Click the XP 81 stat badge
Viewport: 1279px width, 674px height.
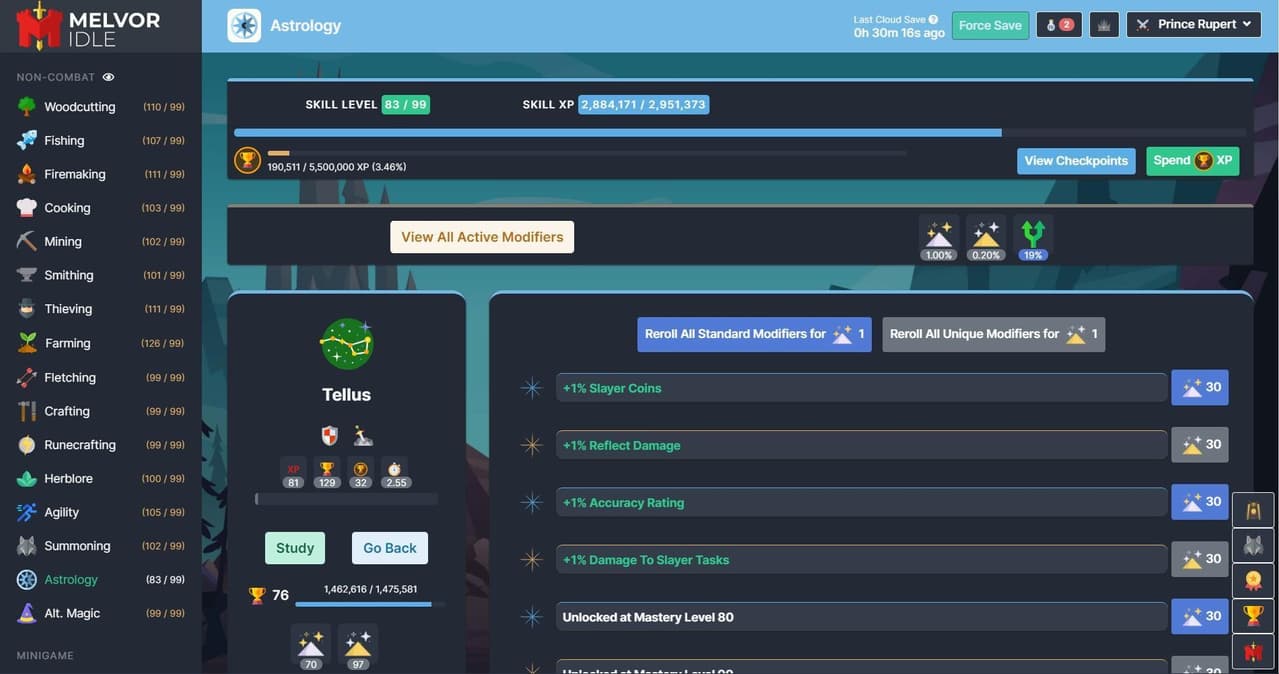click(293, 473)
